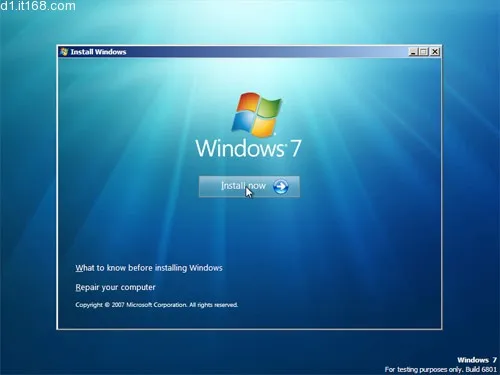Click the Install now button
The width and height of the screenshot is (500, 375).
pos(249,187)
